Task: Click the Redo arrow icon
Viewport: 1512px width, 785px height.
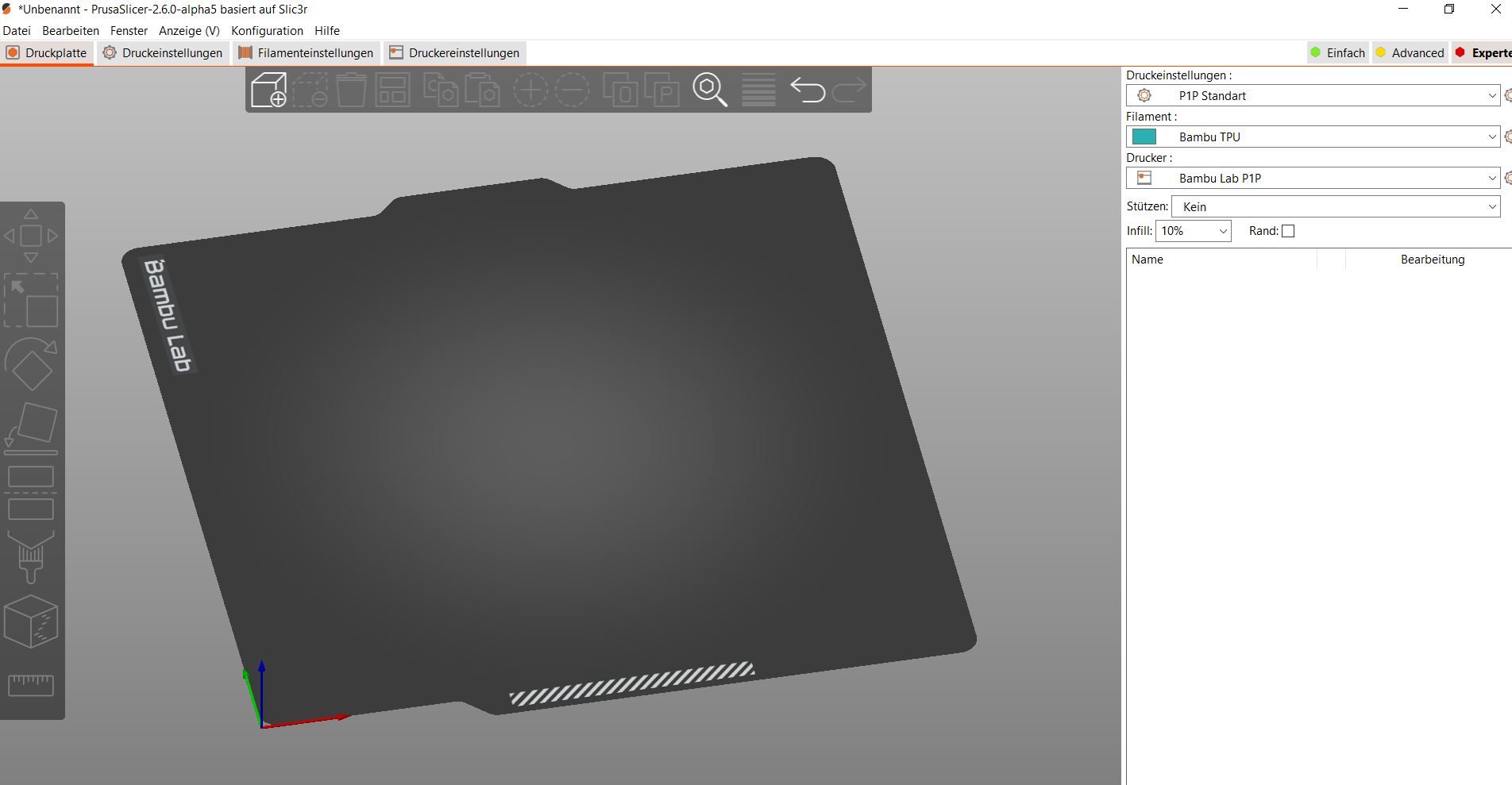Action: (849, 90)
